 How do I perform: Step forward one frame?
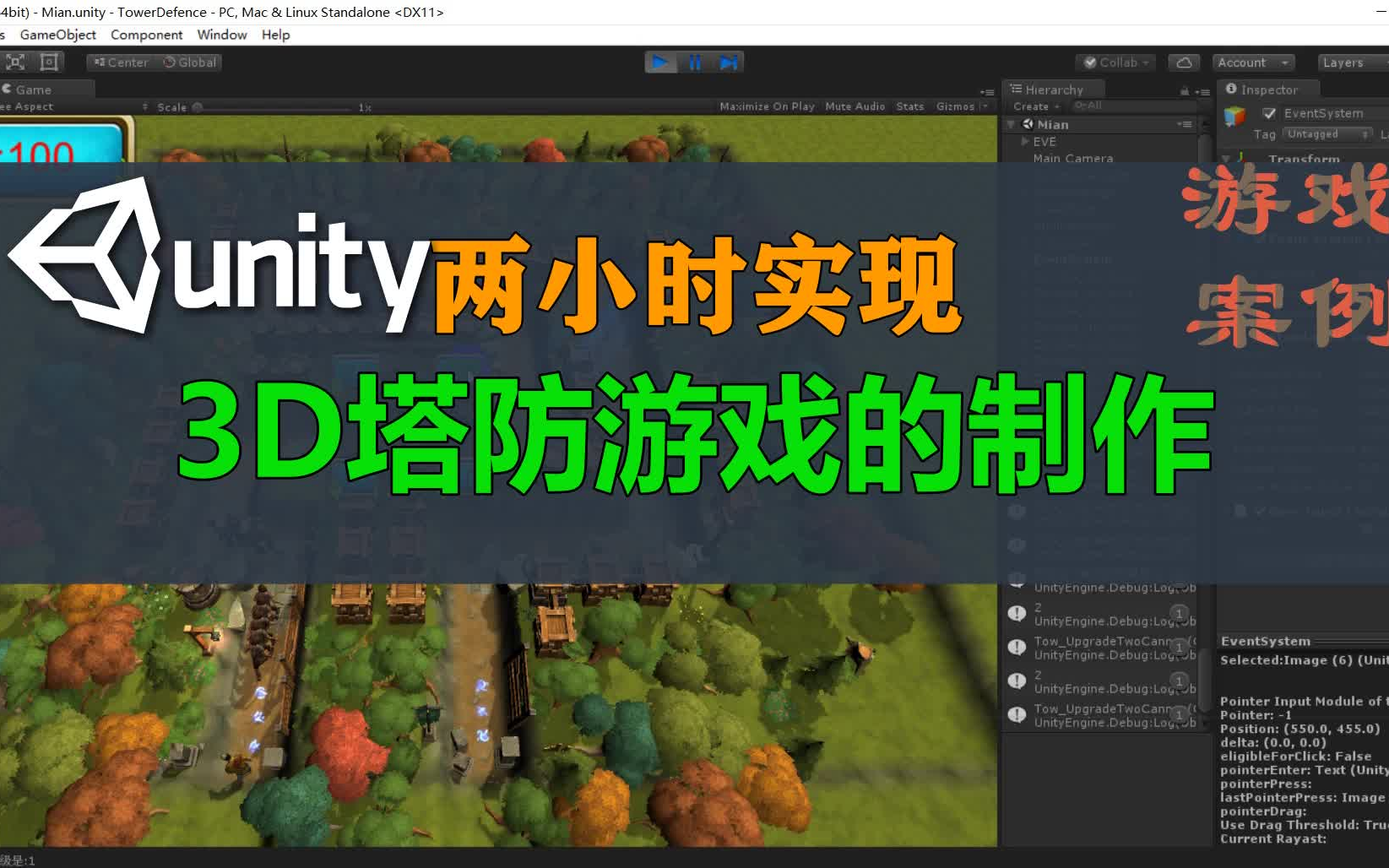(728, 62)
